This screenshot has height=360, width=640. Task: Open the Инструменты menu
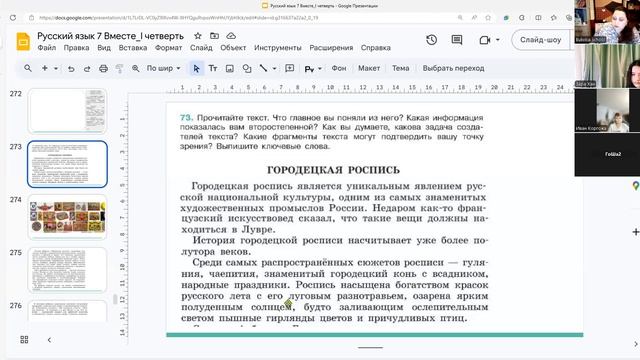(278, 48)
